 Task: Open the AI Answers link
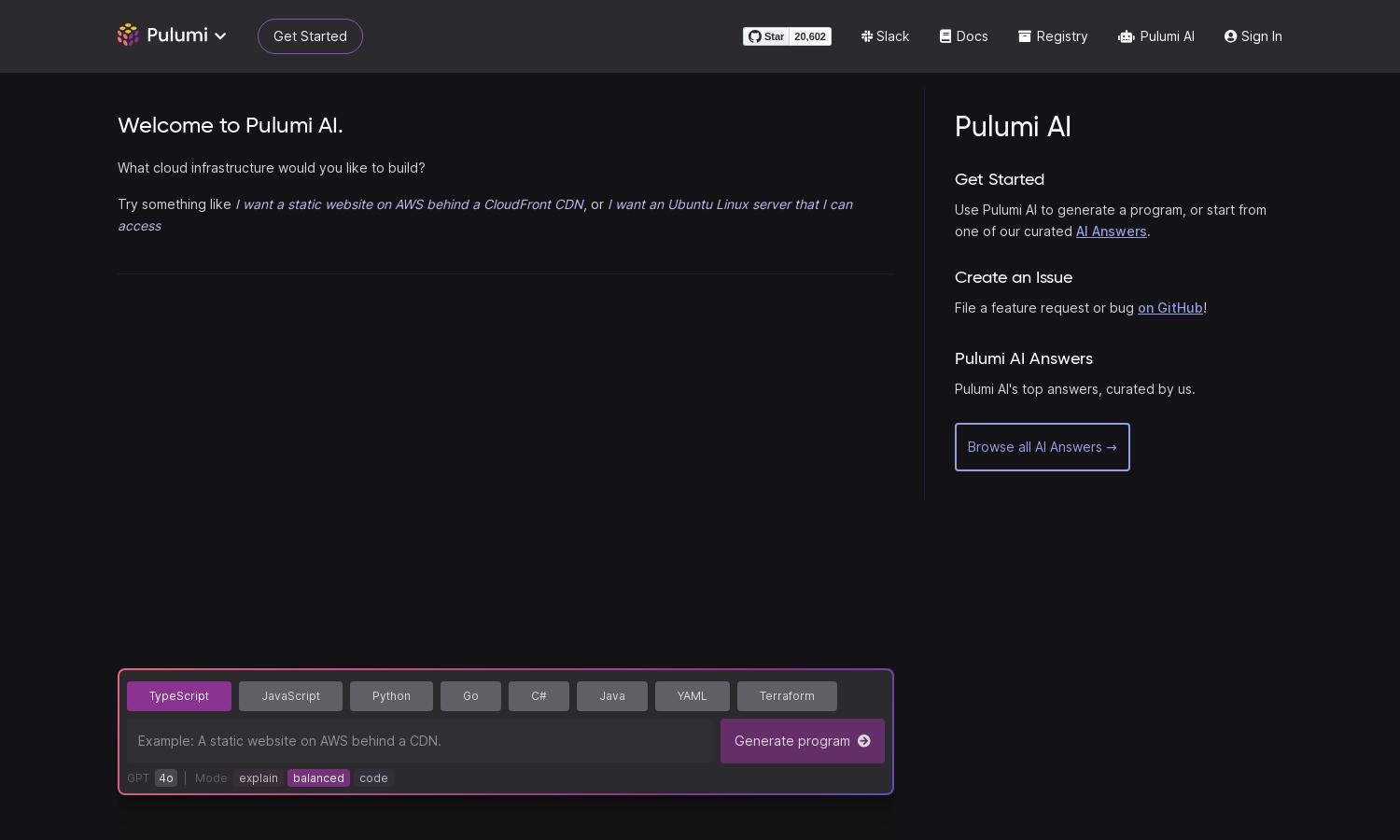click(x=1111, y=231)
